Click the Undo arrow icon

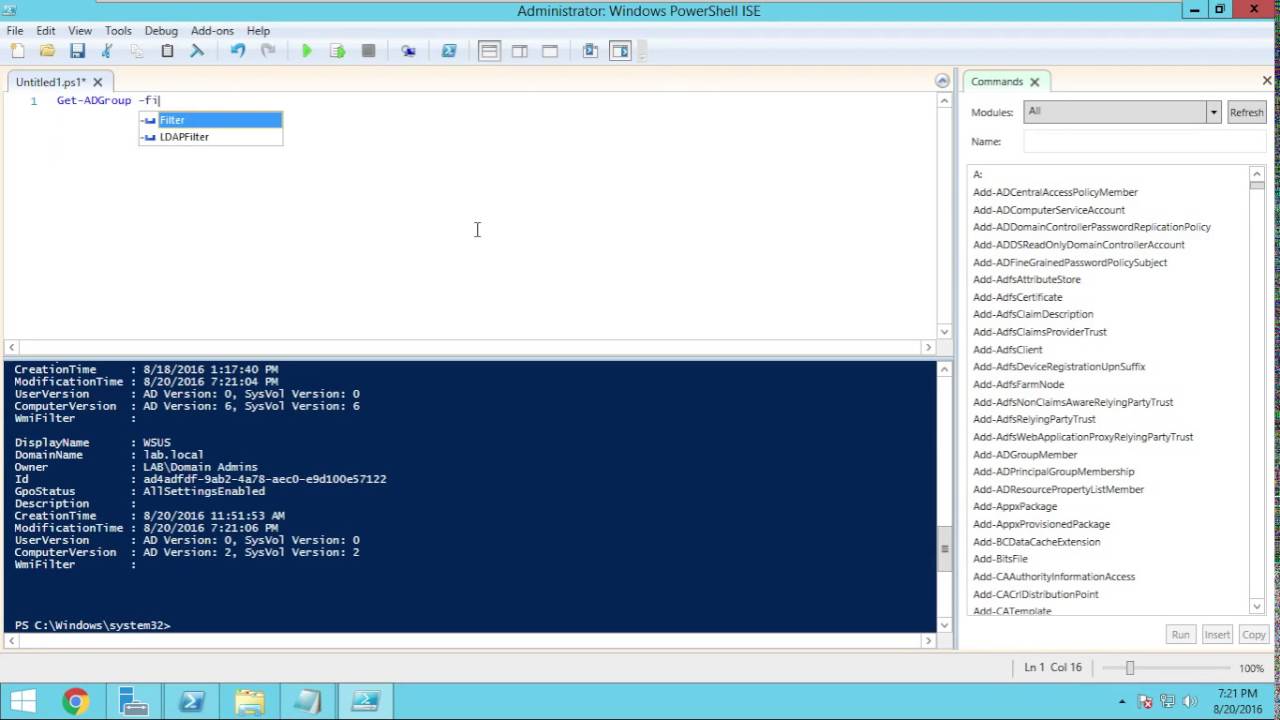coord(238,51)
